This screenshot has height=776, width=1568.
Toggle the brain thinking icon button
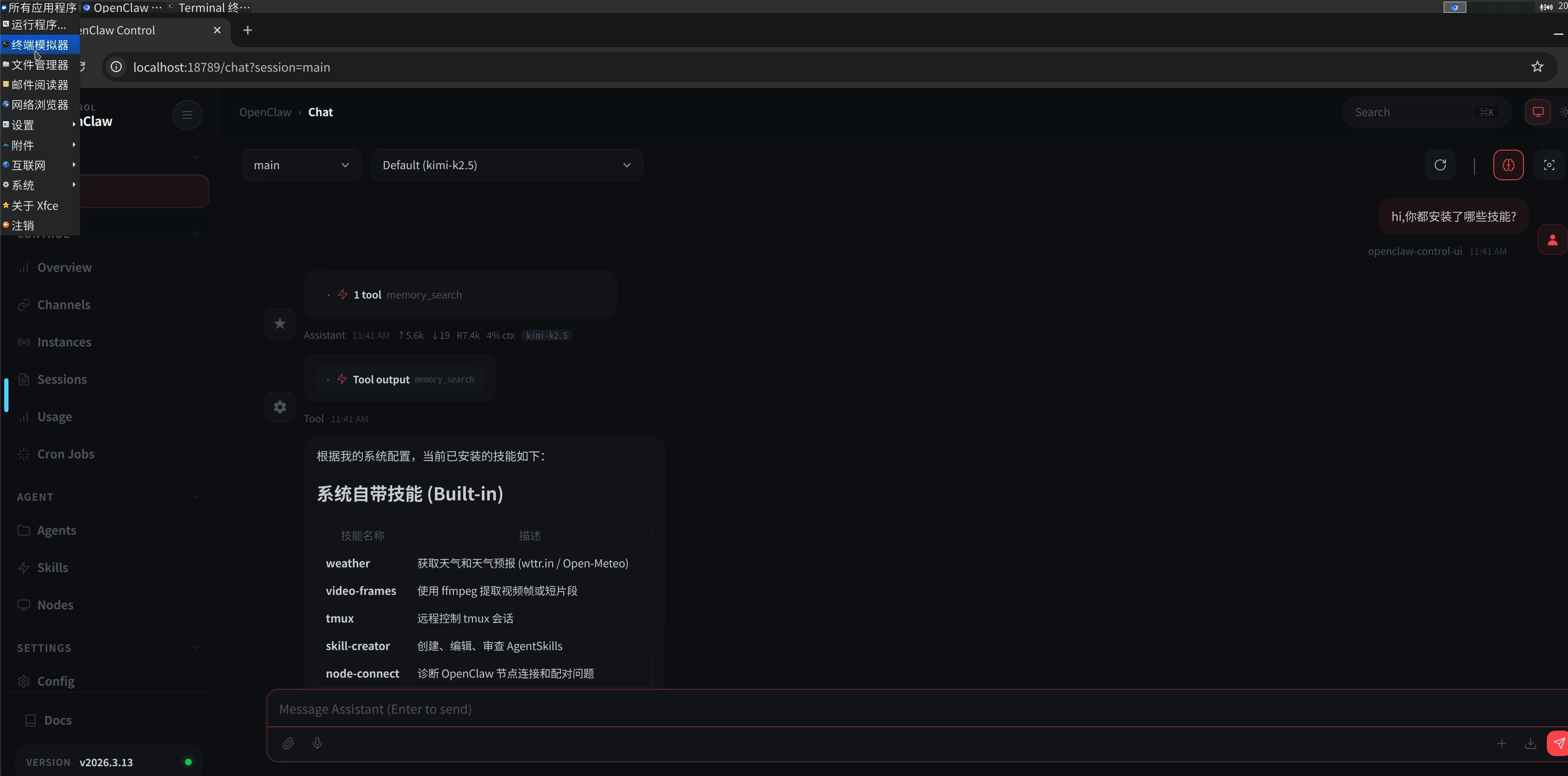point(1508,165)
